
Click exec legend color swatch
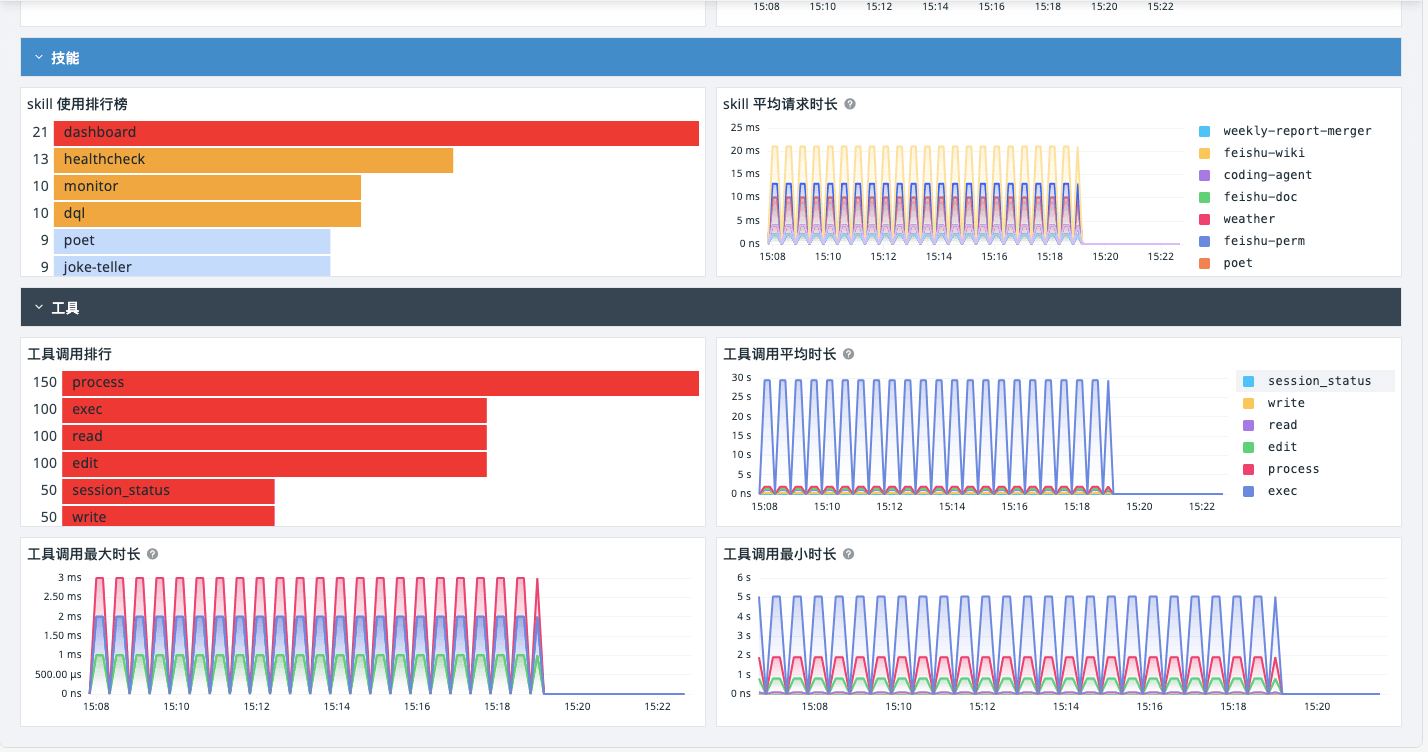[1247, 491]
